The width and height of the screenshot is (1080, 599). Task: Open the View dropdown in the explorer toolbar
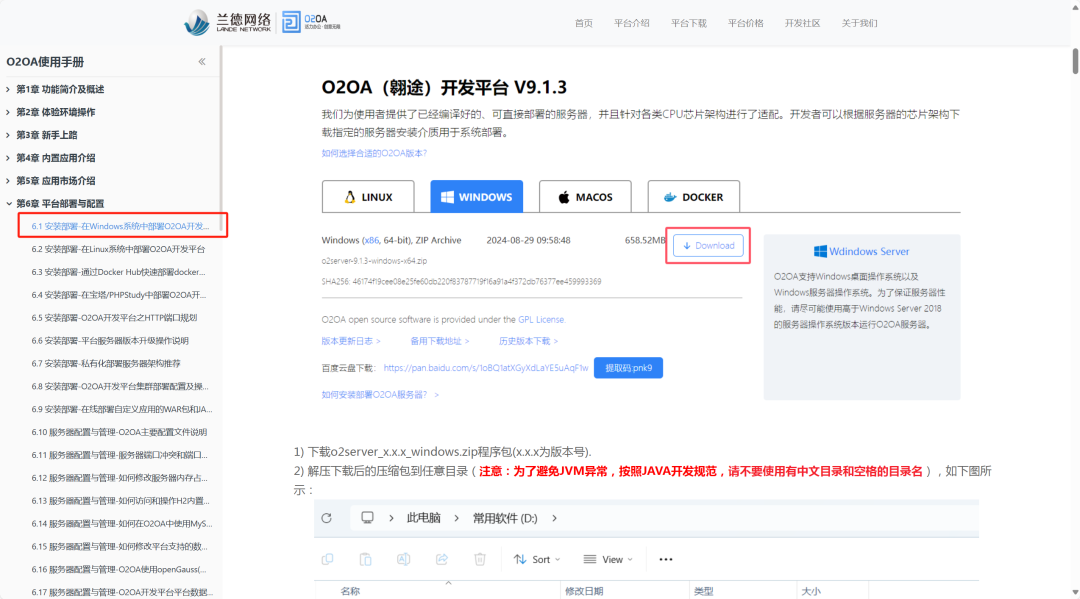click(608, 560)
